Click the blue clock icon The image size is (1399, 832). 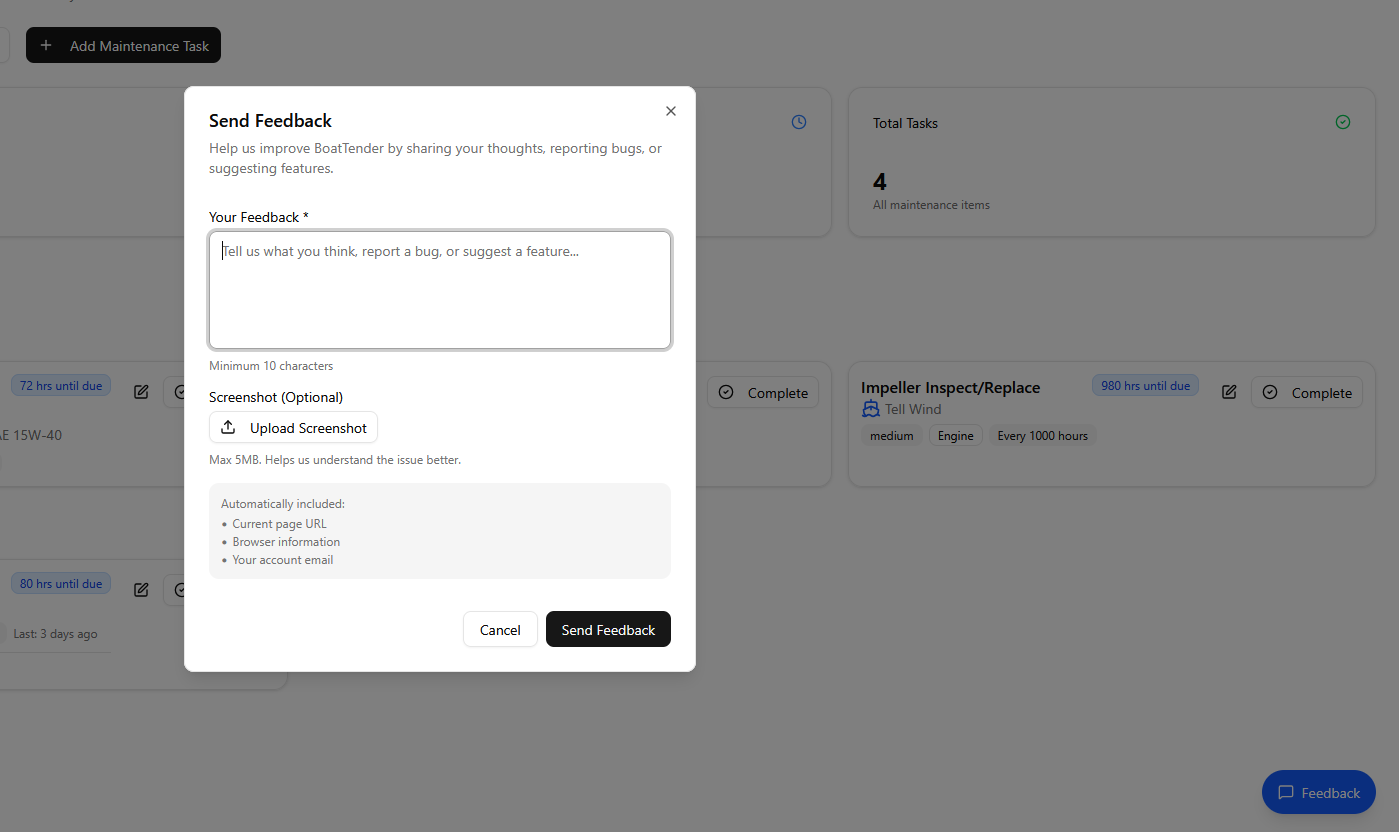(799, 122)
